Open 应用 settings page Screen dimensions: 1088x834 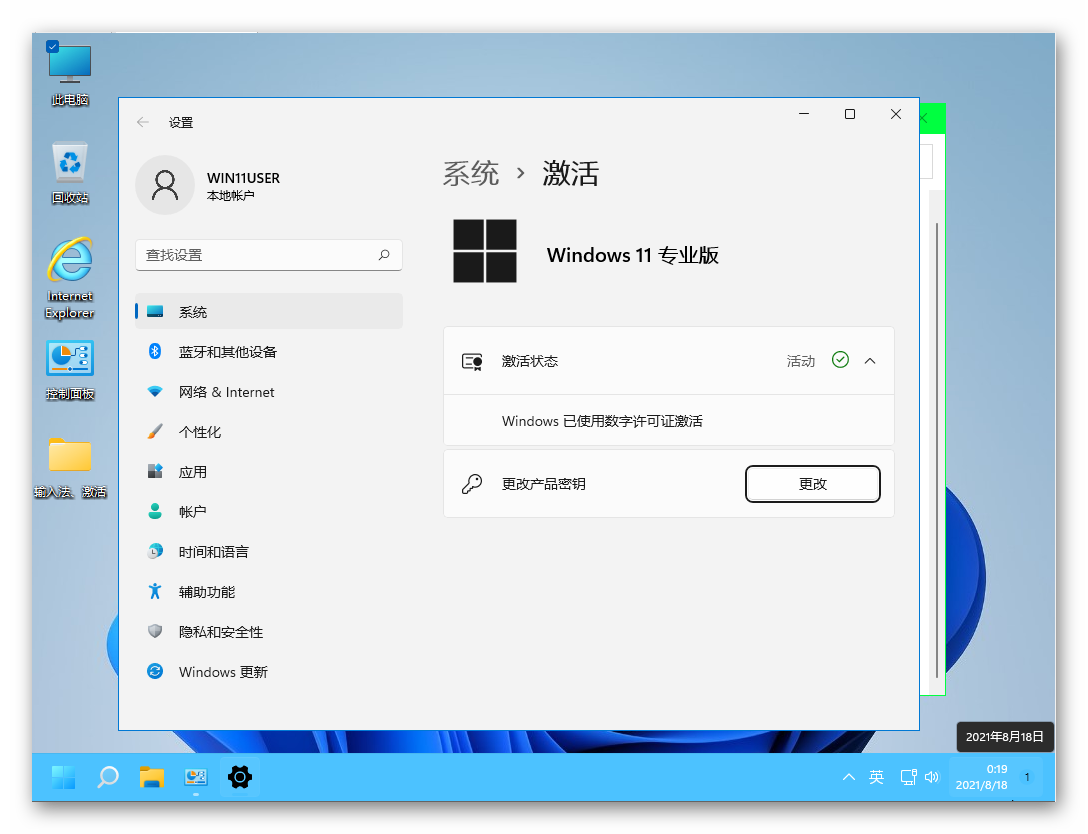(269, 472)
